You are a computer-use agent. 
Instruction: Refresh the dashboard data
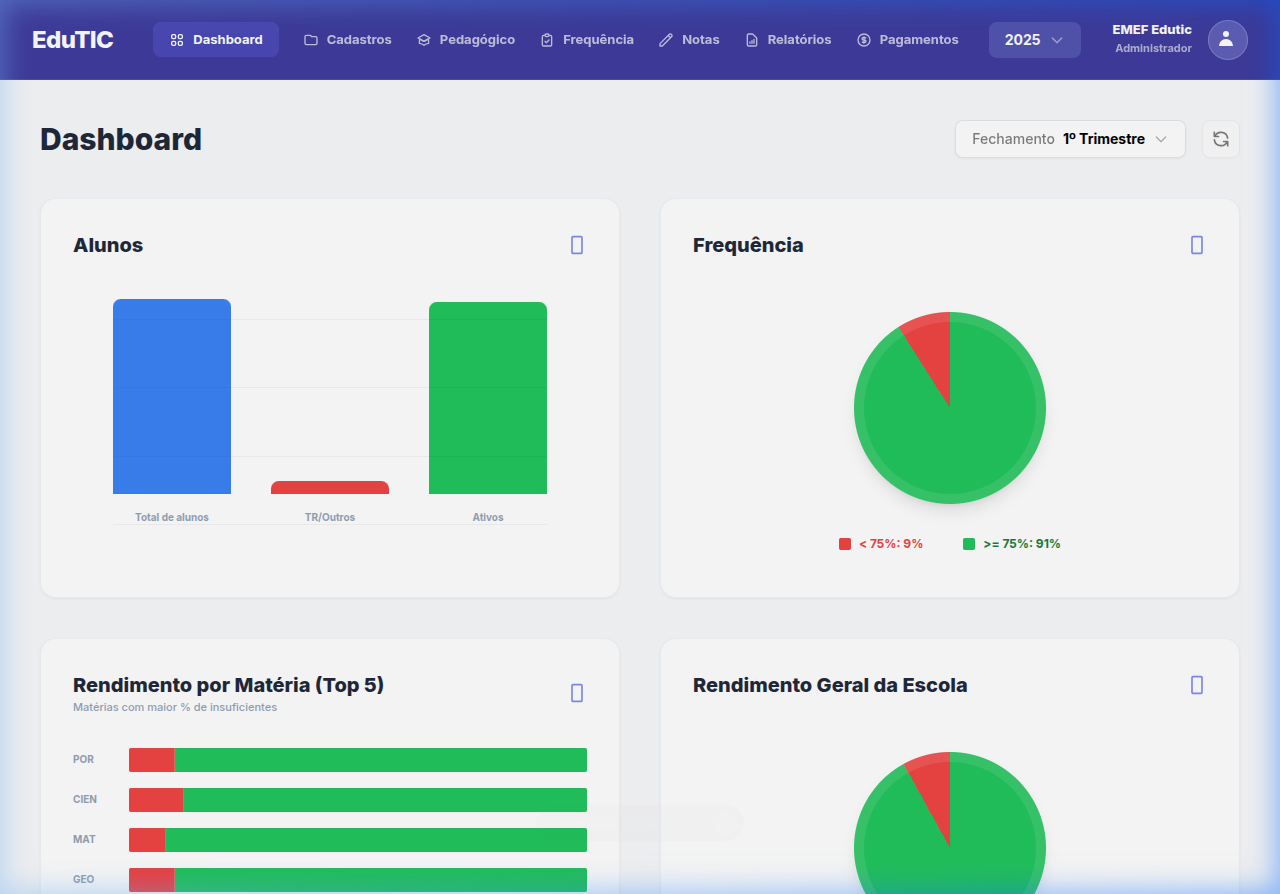point(1220,139)
